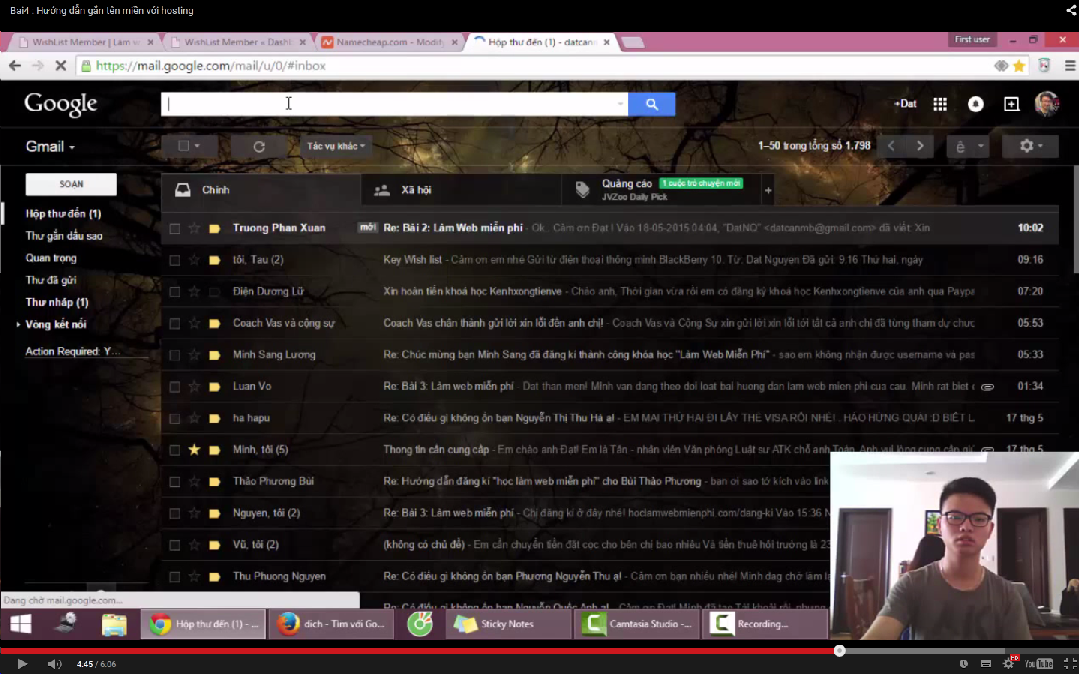Go to next page of emails
1080x675 pixels.
920,146
